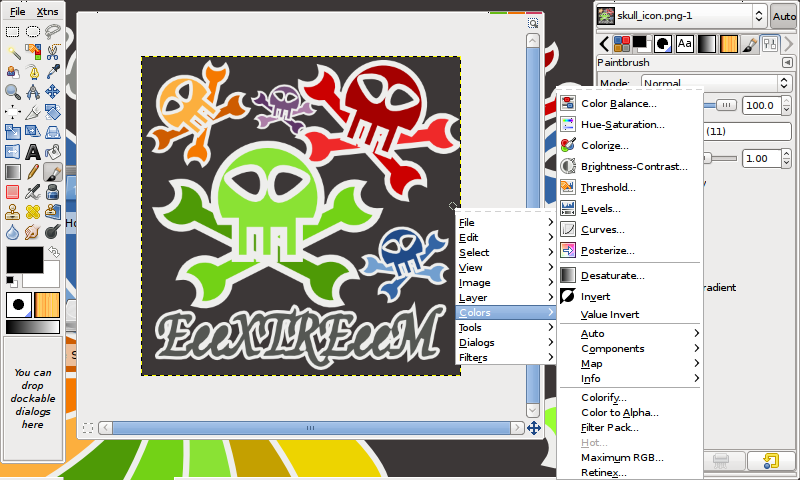Click the active gradient preview in toolbox
Screen dimensions: 800x480
click(33, 326)
